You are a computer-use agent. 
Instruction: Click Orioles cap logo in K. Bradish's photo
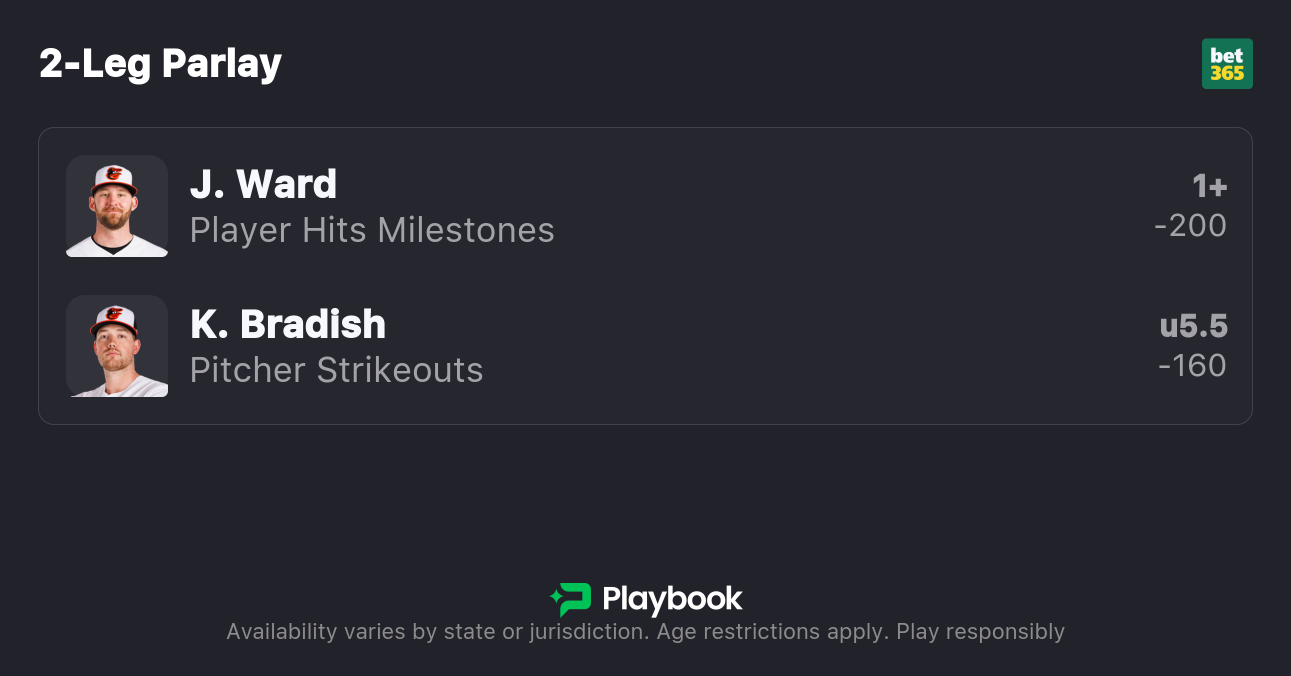(113, 314)
